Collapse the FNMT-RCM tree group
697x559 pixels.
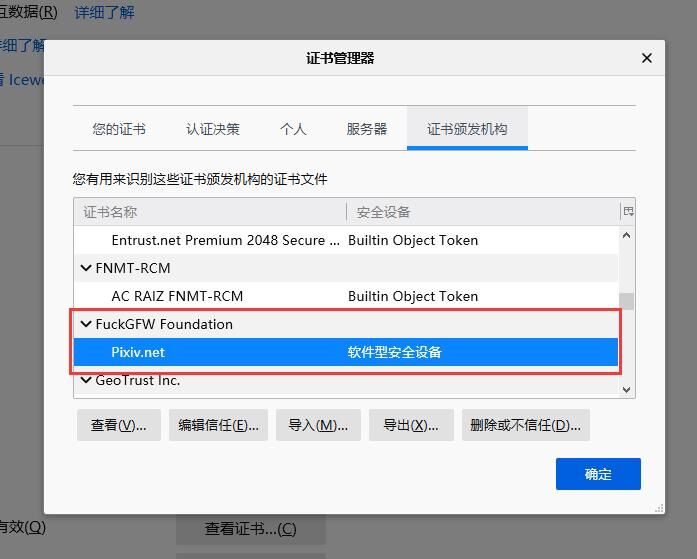click(x=86, y=268)
